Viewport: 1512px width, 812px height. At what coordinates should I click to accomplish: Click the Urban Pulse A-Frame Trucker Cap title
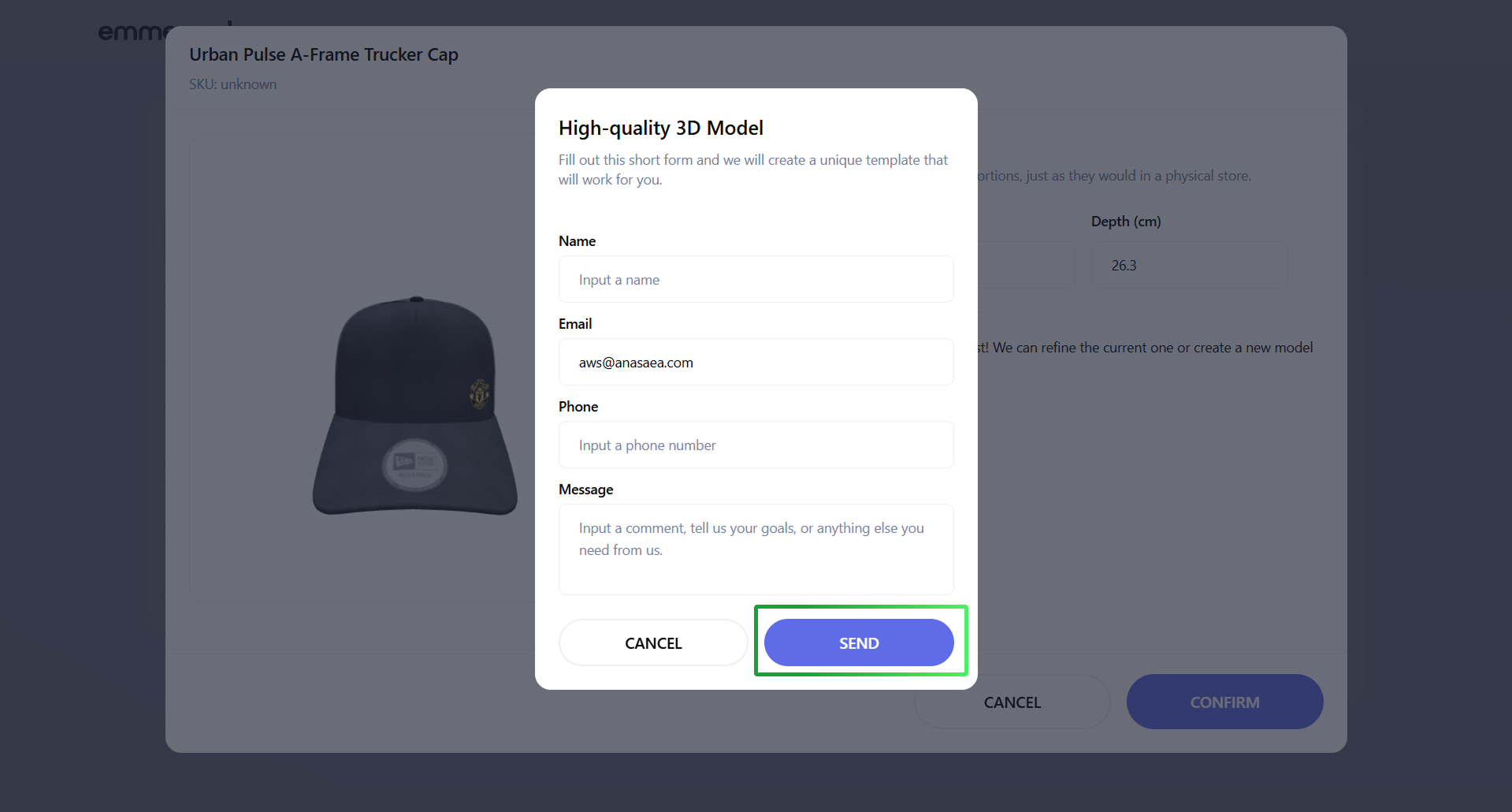(324, 55)
